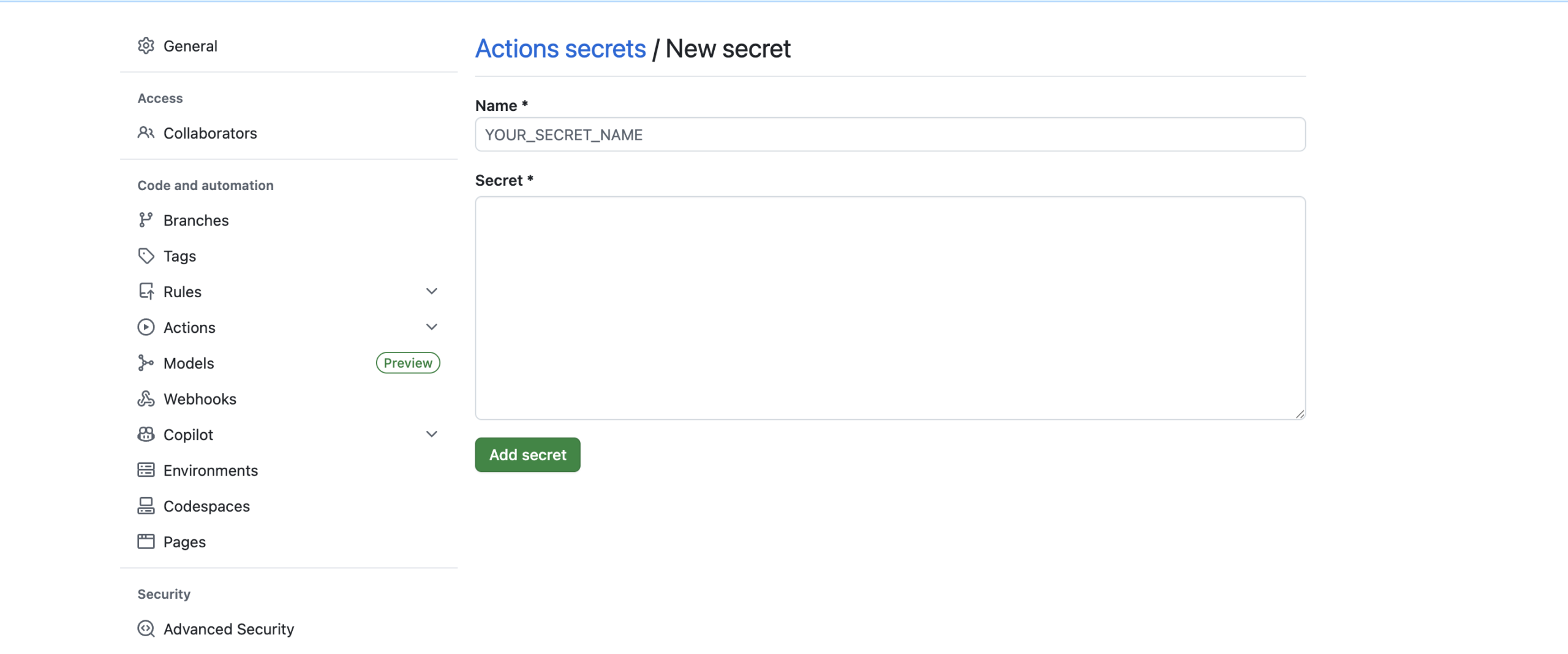The image size is (1568, 654).
Task: Click inside the Secret value textarea
Action: point(890,308)
